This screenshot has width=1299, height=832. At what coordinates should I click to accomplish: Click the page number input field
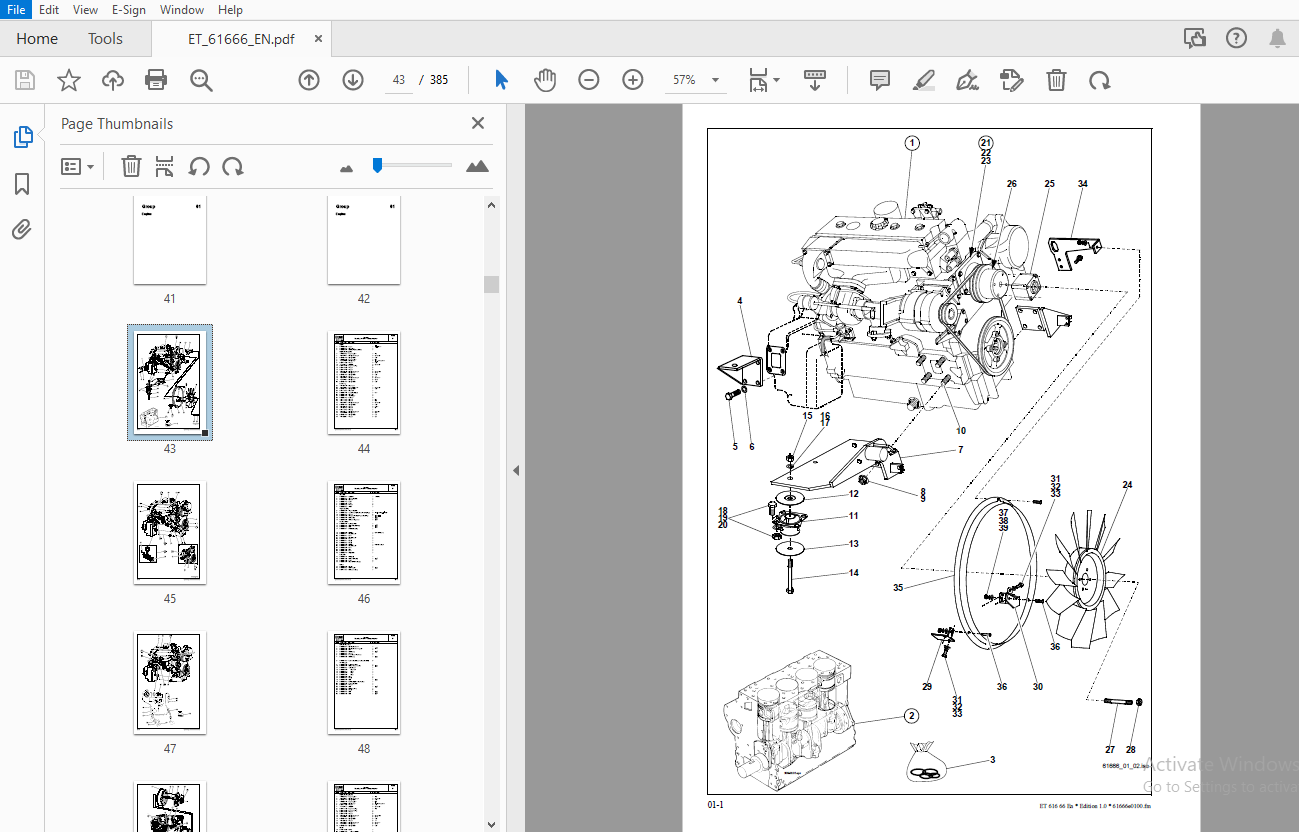399,80
